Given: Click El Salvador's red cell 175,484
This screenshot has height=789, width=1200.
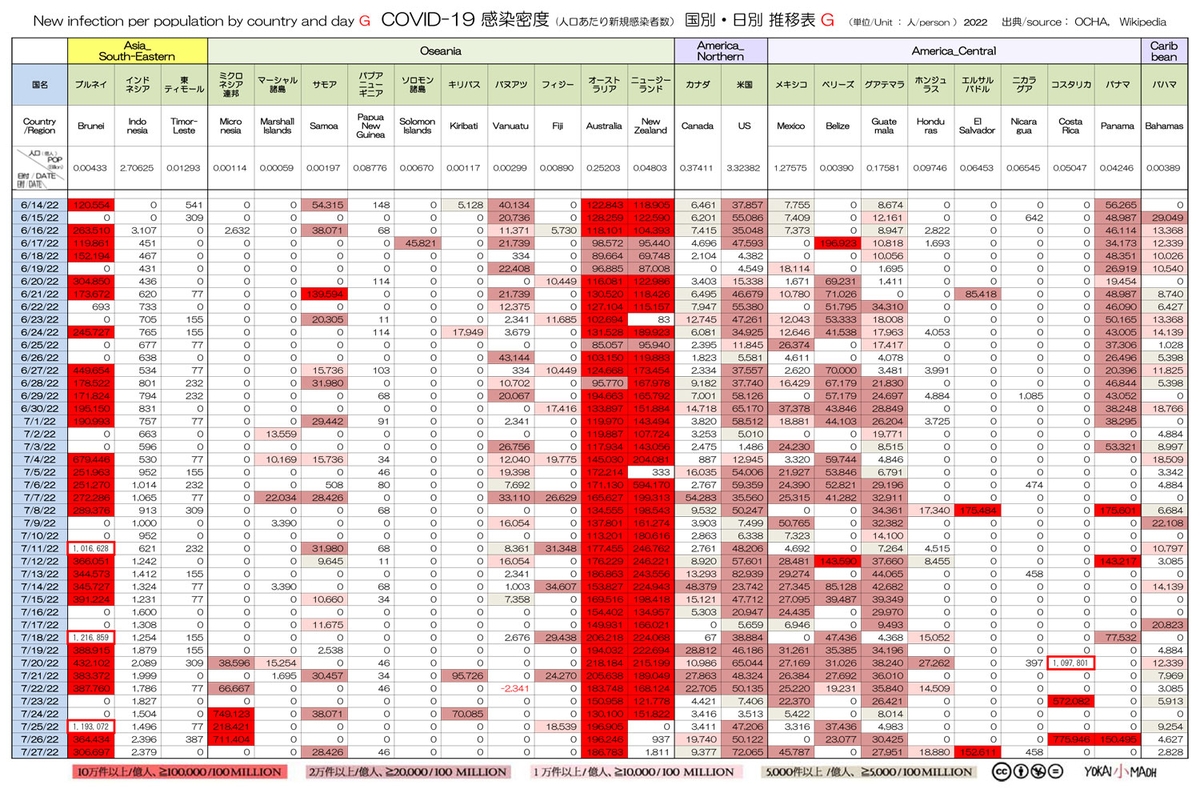Looking at the screenshot, I should 977,510.
